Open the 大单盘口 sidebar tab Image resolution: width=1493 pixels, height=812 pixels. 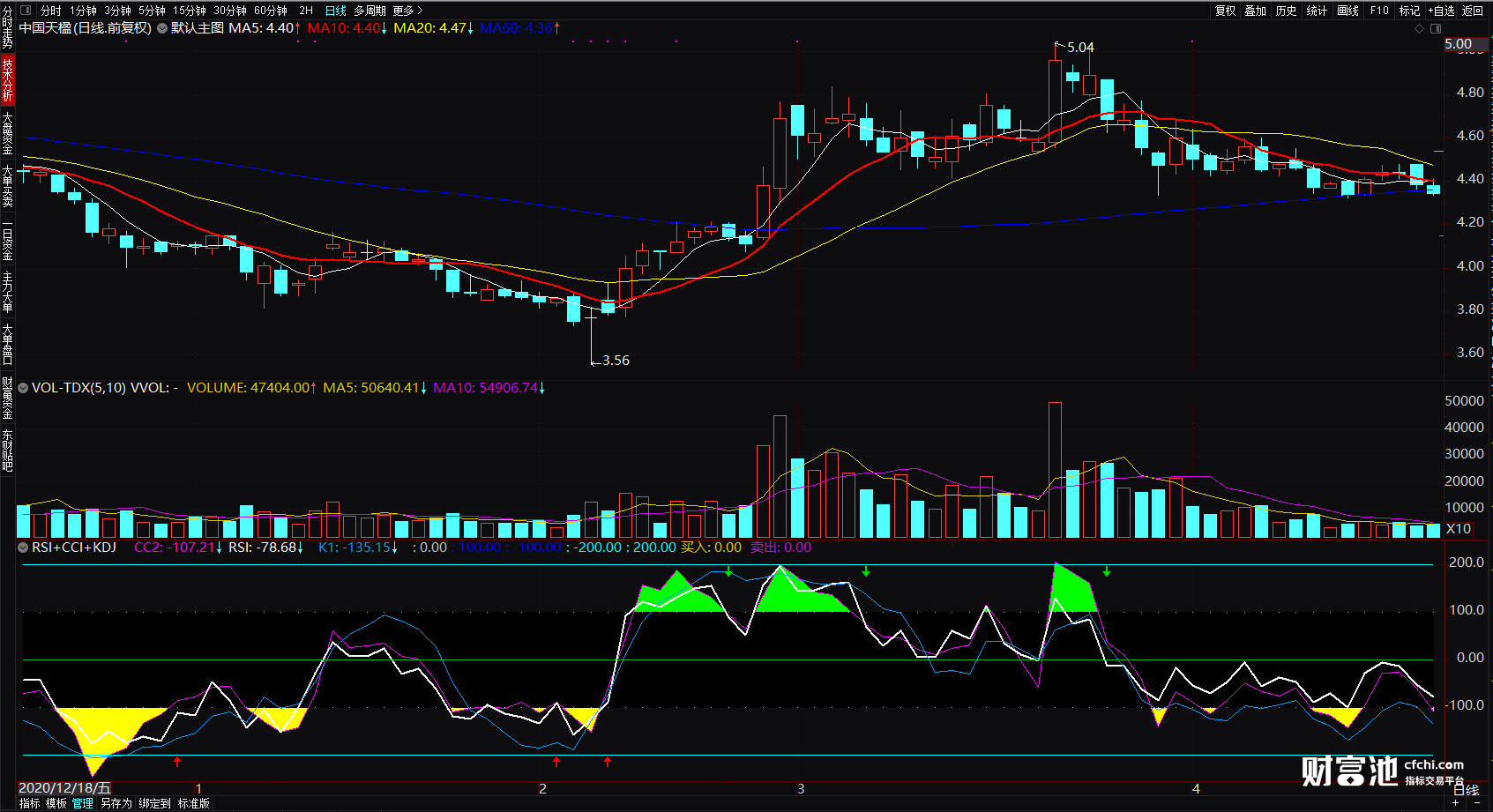(x=7, y=345)
